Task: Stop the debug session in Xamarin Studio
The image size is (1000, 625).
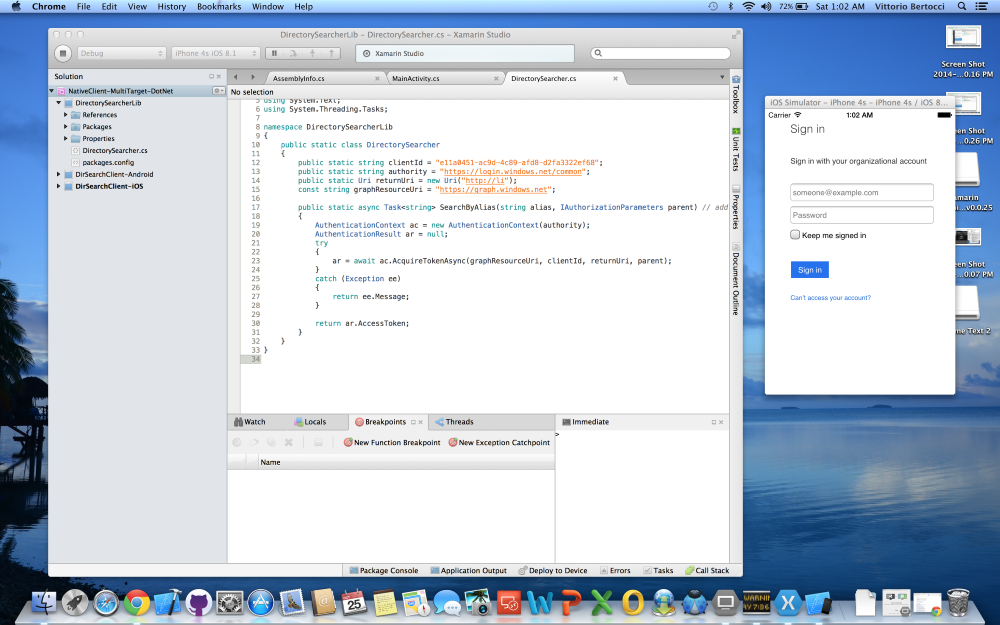Action: (x=62, y=54)
